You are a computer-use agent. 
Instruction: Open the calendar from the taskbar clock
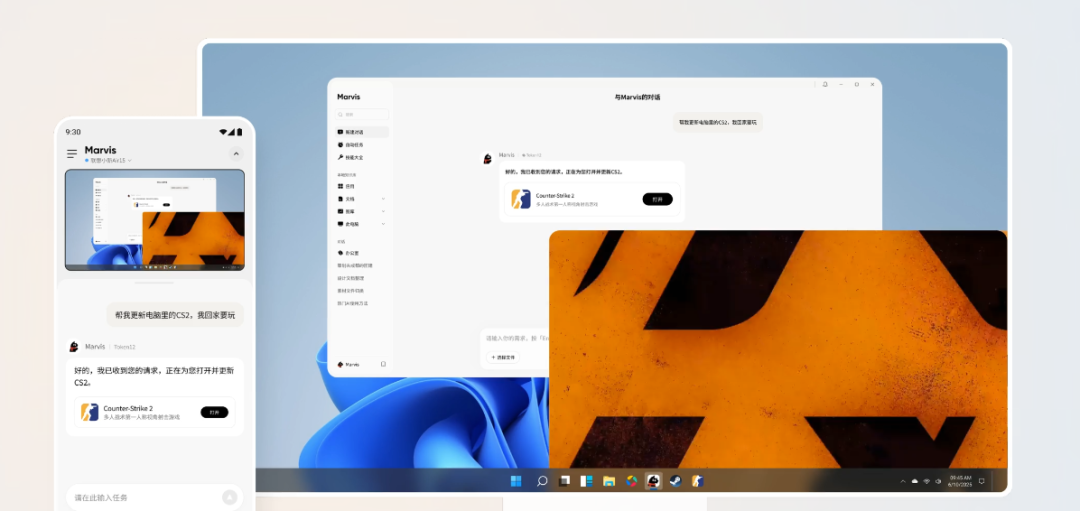click(x=960, y=480)
